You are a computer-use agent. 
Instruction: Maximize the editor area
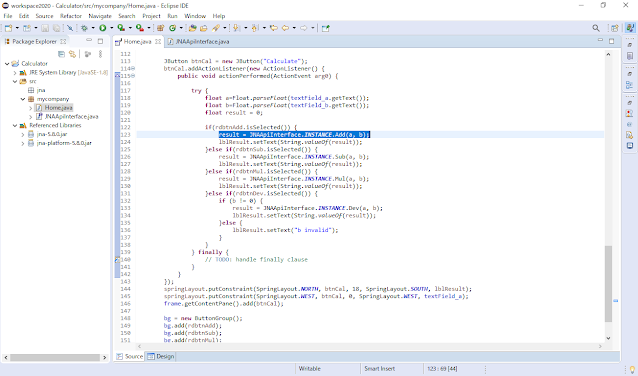(611, 41)
